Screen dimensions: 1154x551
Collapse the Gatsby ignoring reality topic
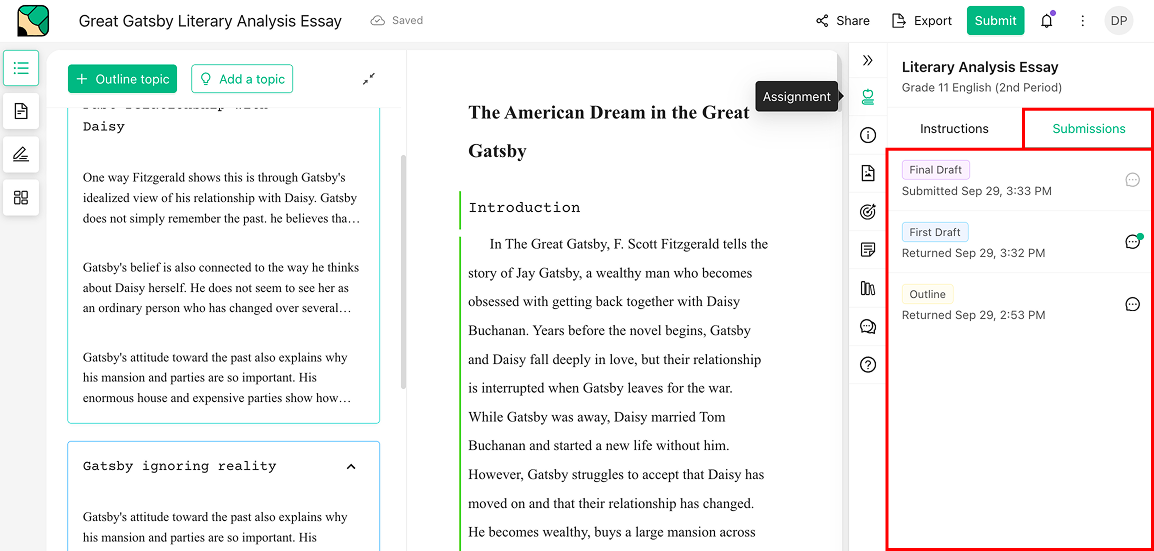coord(351,466)
